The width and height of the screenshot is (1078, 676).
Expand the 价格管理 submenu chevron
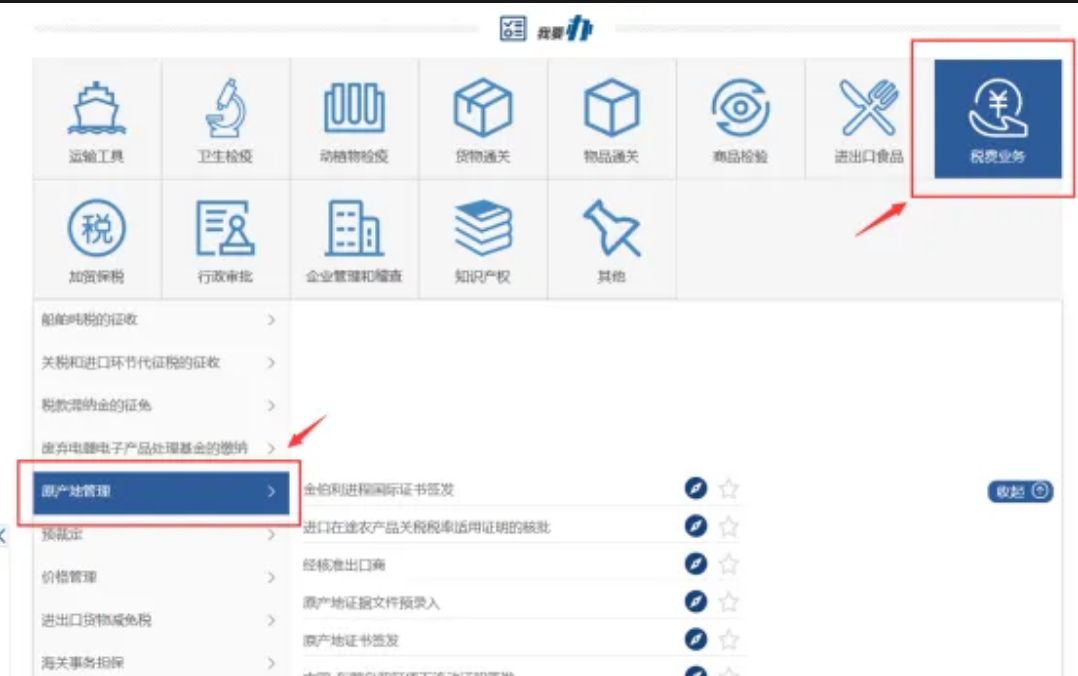pyautogui.click(x=272, y=578)
